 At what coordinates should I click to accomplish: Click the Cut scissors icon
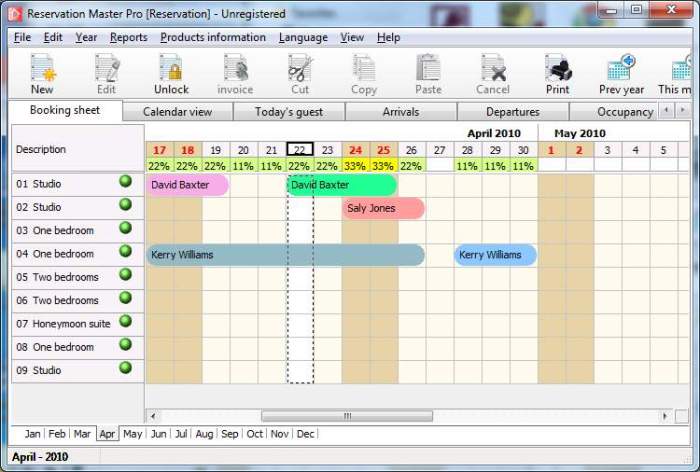[x=299, y=69]
